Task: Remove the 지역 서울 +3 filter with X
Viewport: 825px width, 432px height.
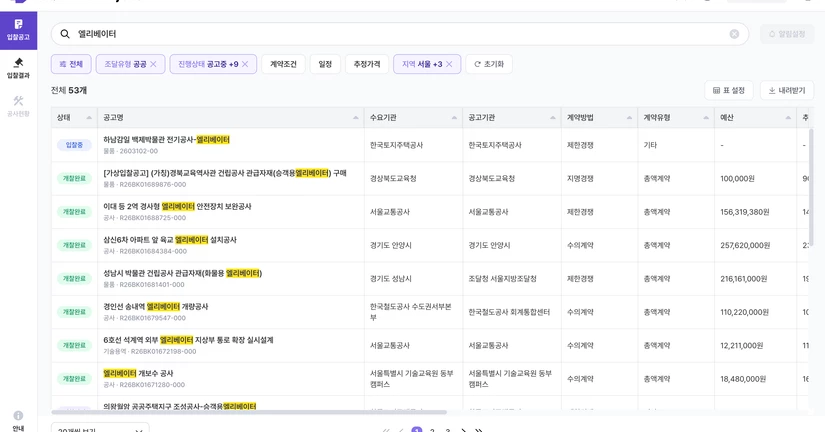Action: [449, 64]
